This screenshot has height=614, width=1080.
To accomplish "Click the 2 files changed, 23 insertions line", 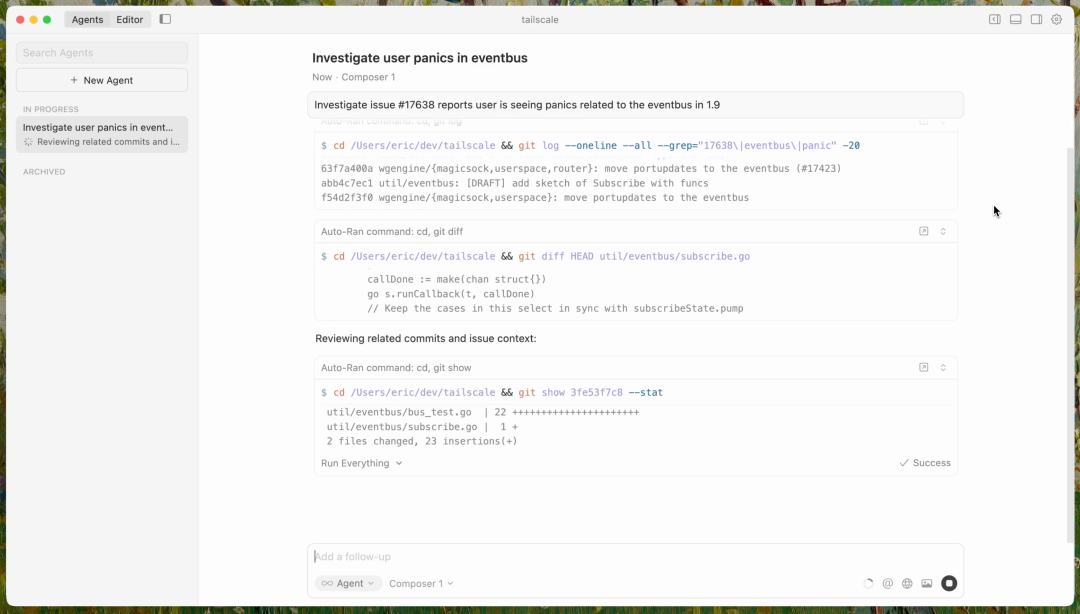I will tap(422, 441).
